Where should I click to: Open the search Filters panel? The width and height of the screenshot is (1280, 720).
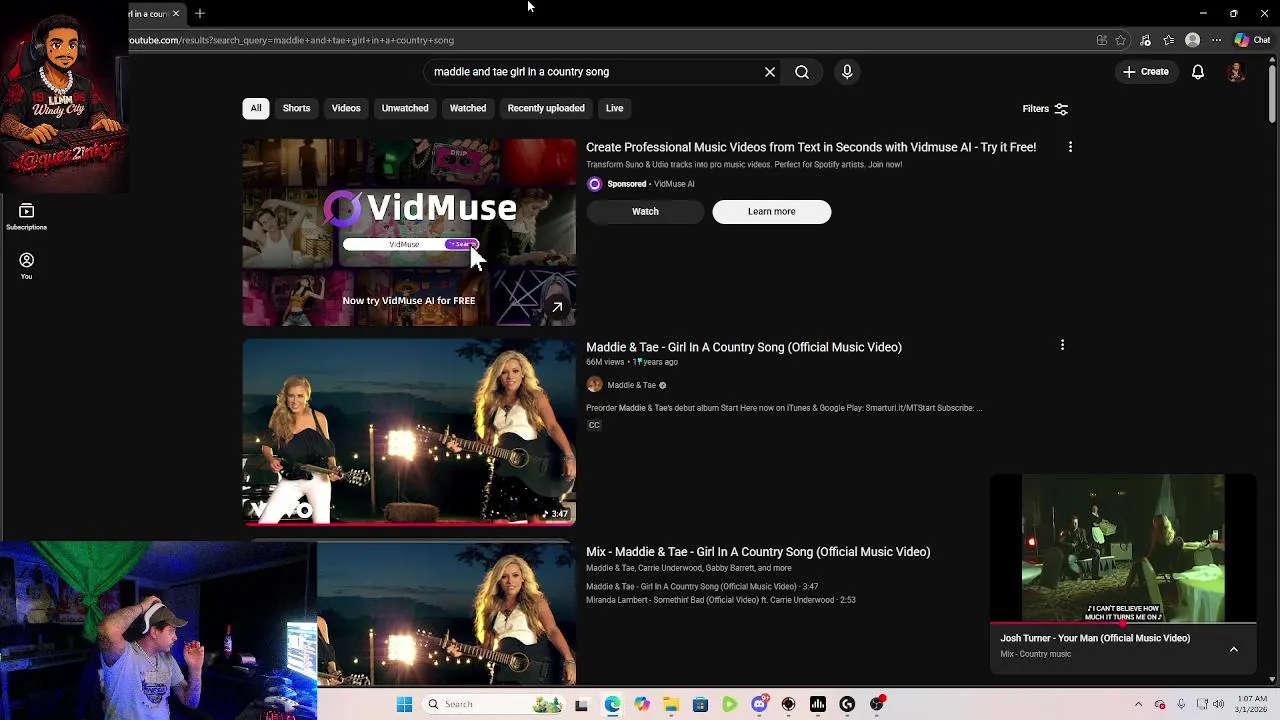tap(1045, 109)
